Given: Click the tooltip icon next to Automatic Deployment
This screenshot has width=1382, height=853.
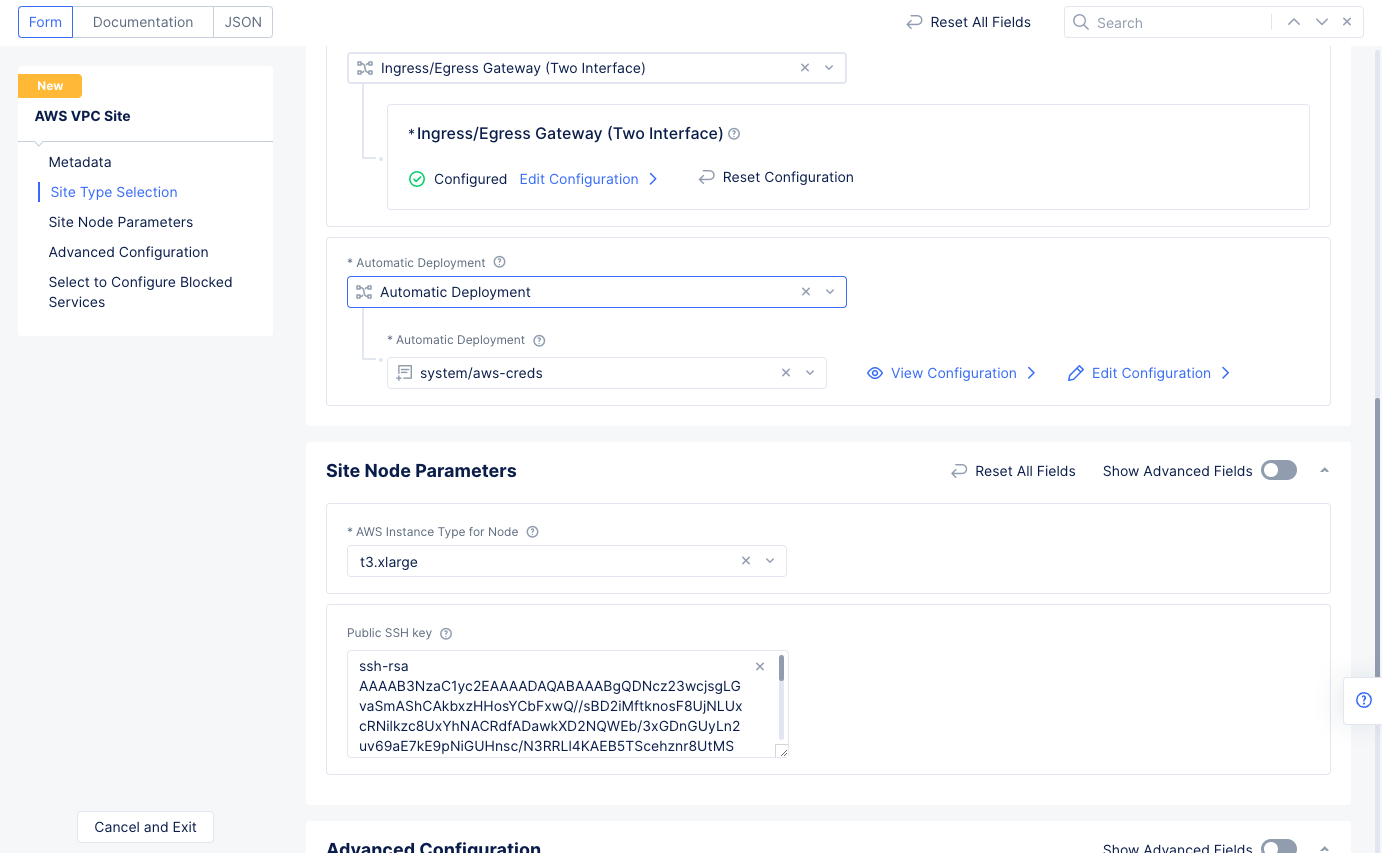Looking at the screenshot, I should click(x=499, y=262).
